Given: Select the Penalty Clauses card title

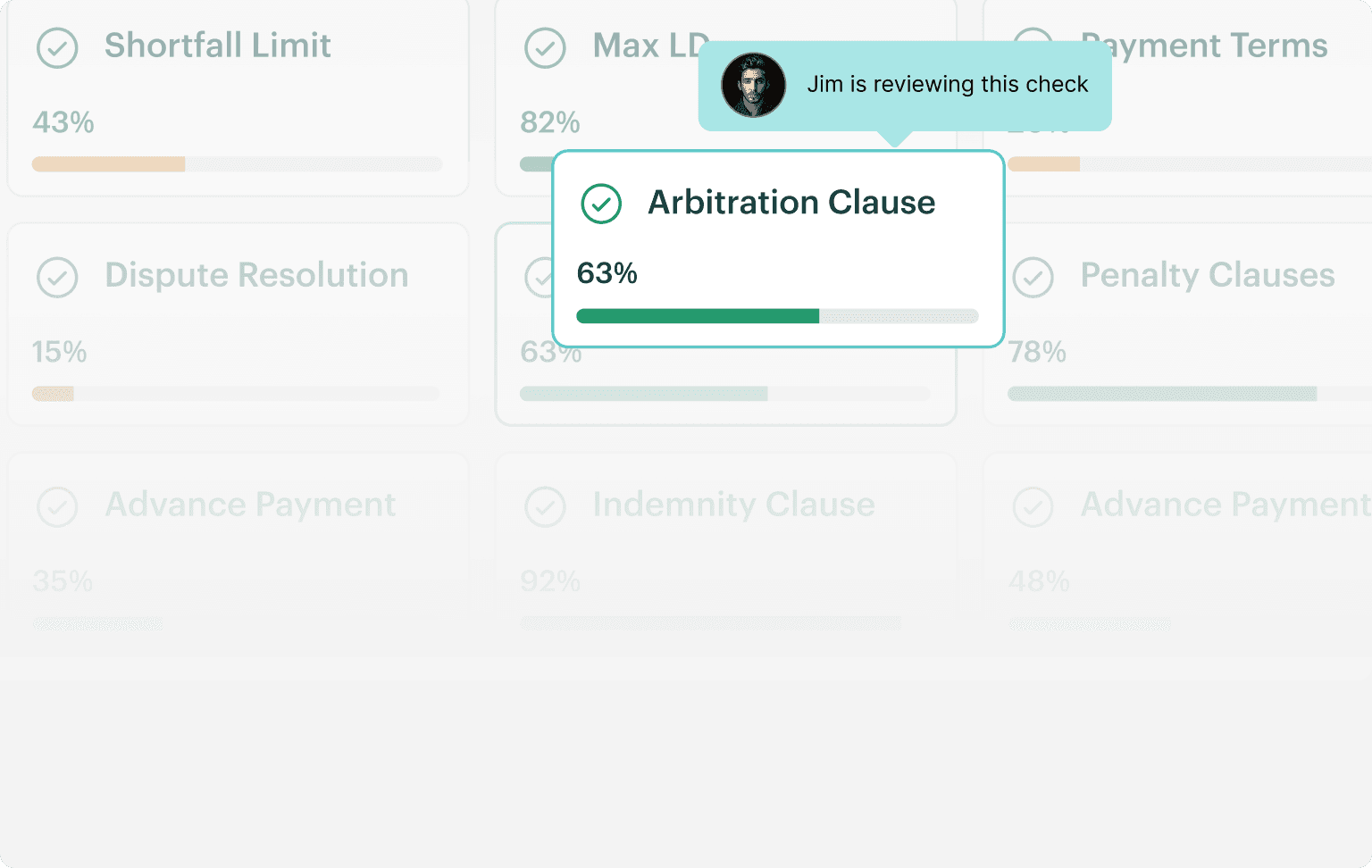Looking at the screenshot, I should [1207, 275].
